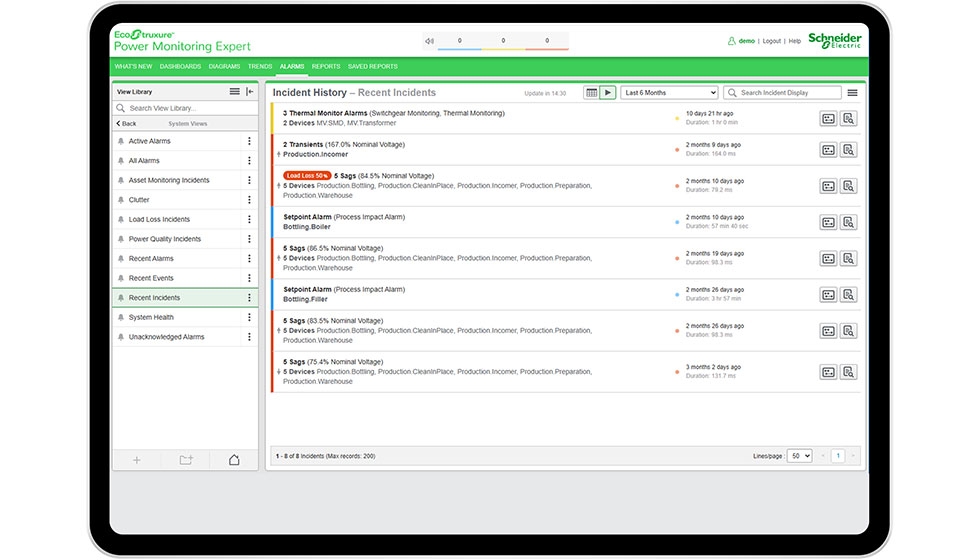This screenshot has height=560, width=980.
Task: Click the Back button in View Library
Action: (x=127, y=124)
